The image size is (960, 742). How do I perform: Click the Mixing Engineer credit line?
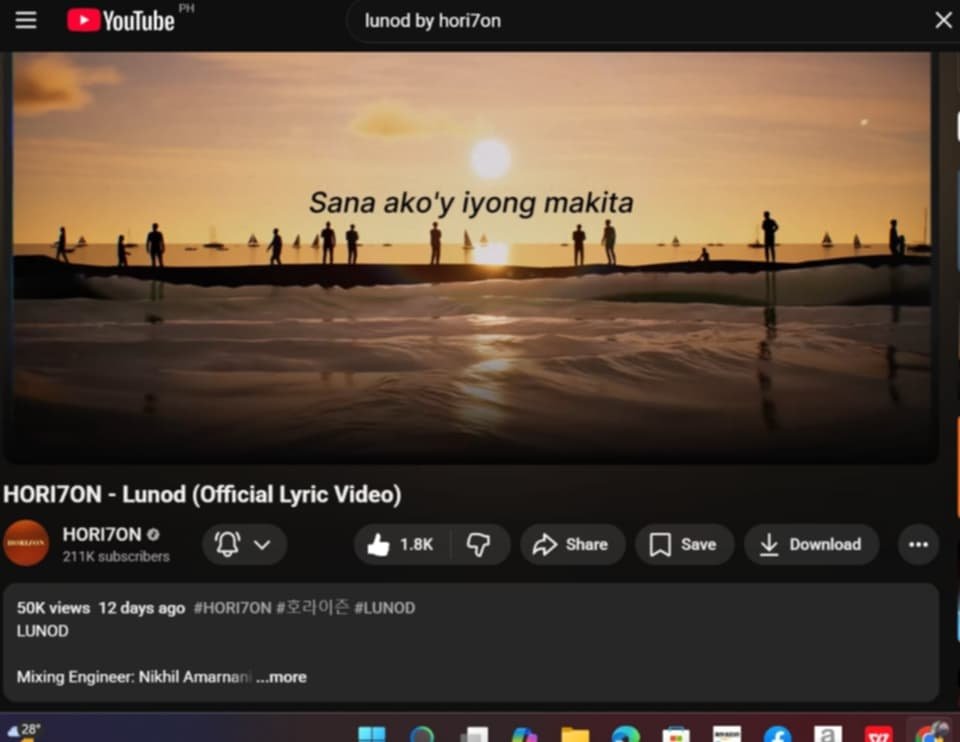pyautogui.click(x=133, y=677)
